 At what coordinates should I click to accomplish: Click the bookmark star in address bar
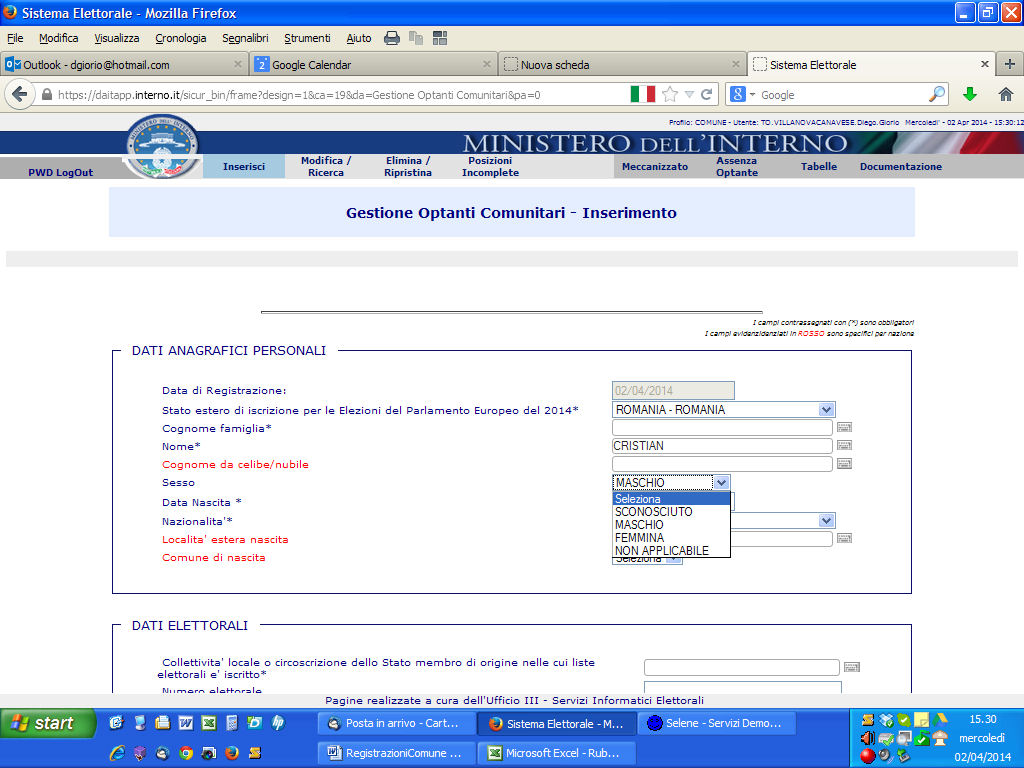[x=670, y=94]
